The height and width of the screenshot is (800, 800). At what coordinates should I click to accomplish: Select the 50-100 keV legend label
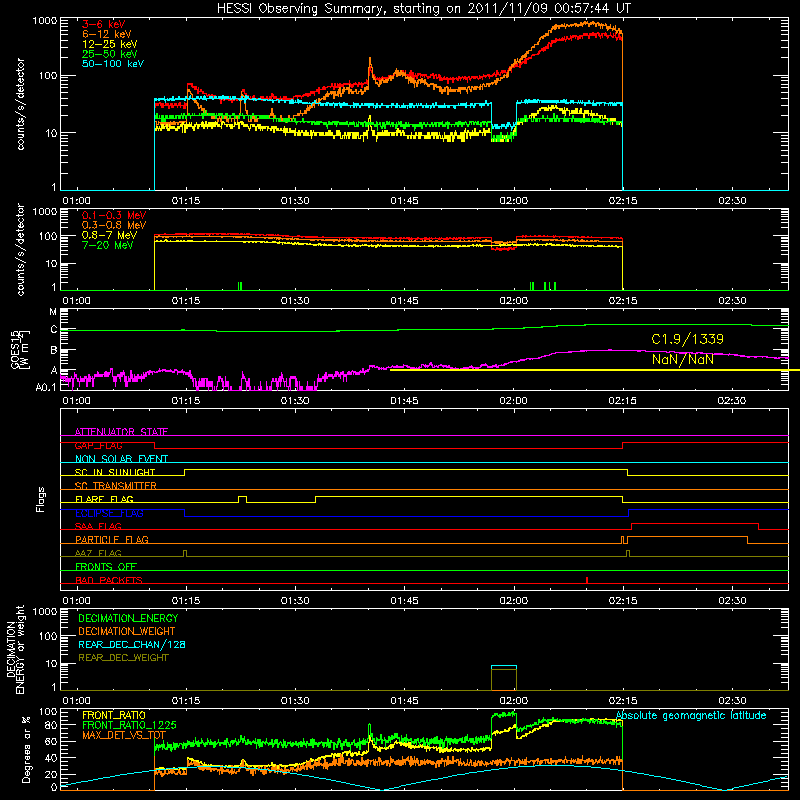[x=113, y=64]
